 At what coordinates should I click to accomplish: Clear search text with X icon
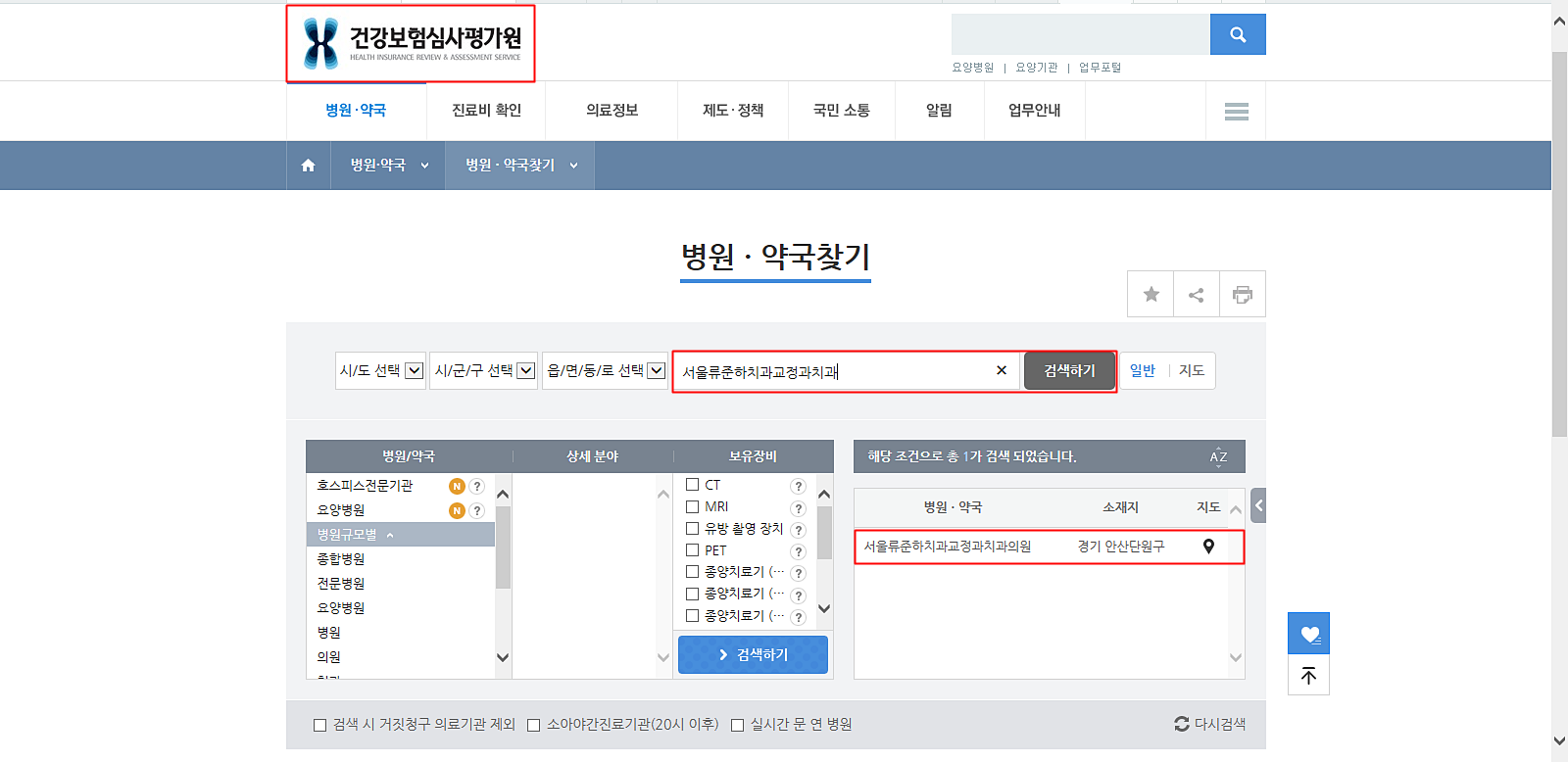pos(1001,370)
